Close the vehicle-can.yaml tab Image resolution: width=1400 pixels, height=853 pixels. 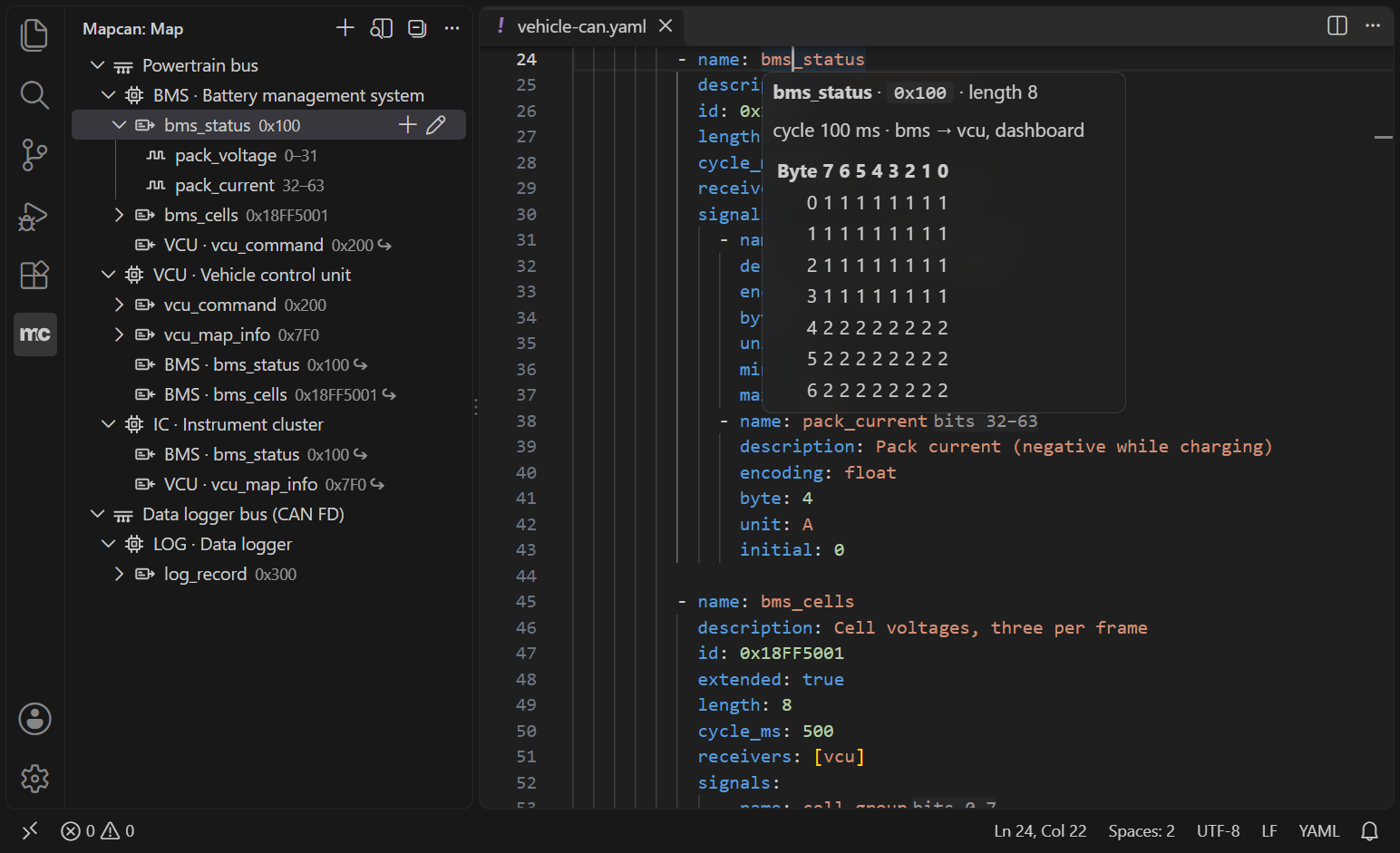click(x=666, y=25)
